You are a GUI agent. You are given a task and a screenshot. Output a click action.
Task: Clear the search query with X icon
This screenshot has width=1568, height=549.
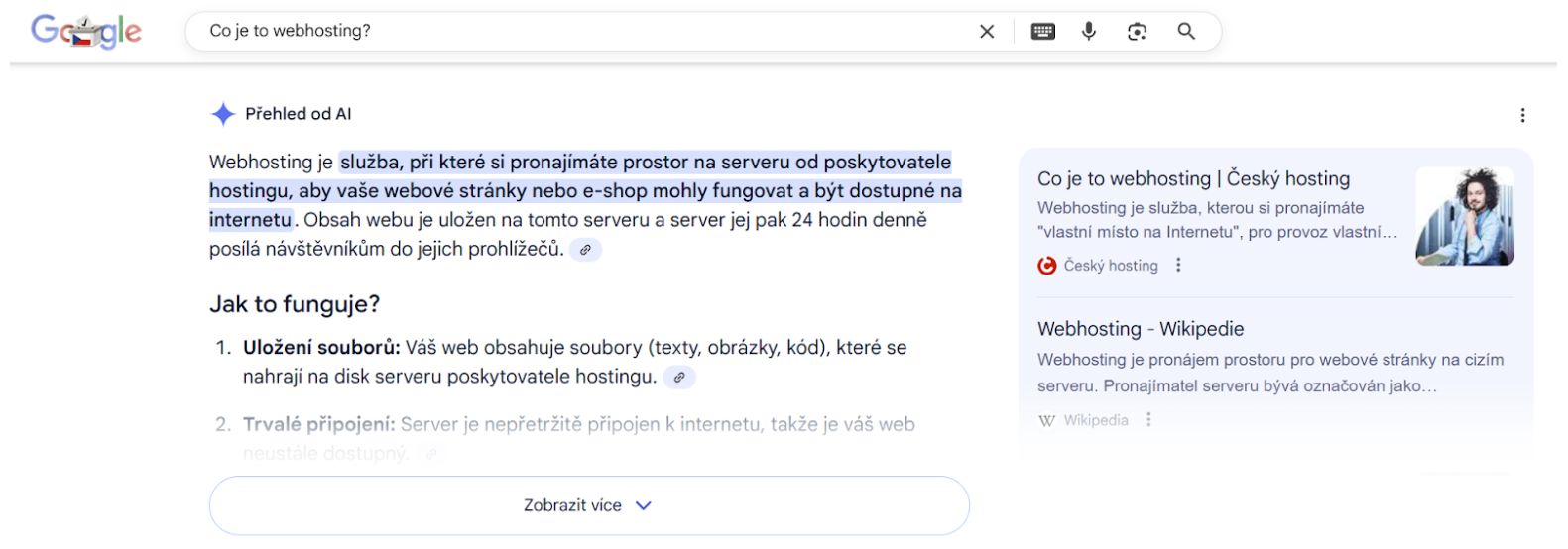pos(987,32)
